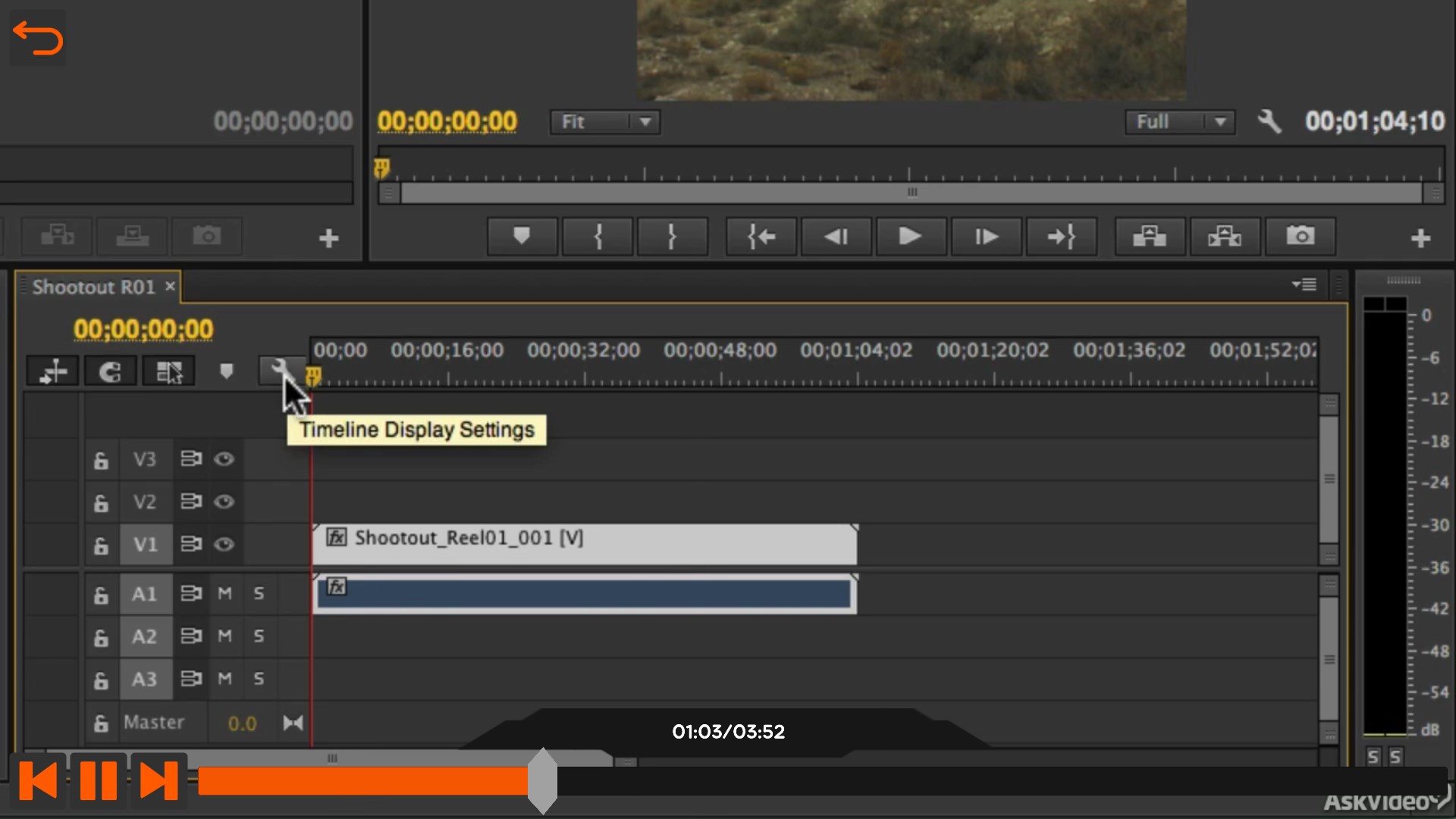Image resolution: width=1456 pixels, height=819 pixels.
Task: Open the Full playback resolution dropdown
Action: 1179,122
